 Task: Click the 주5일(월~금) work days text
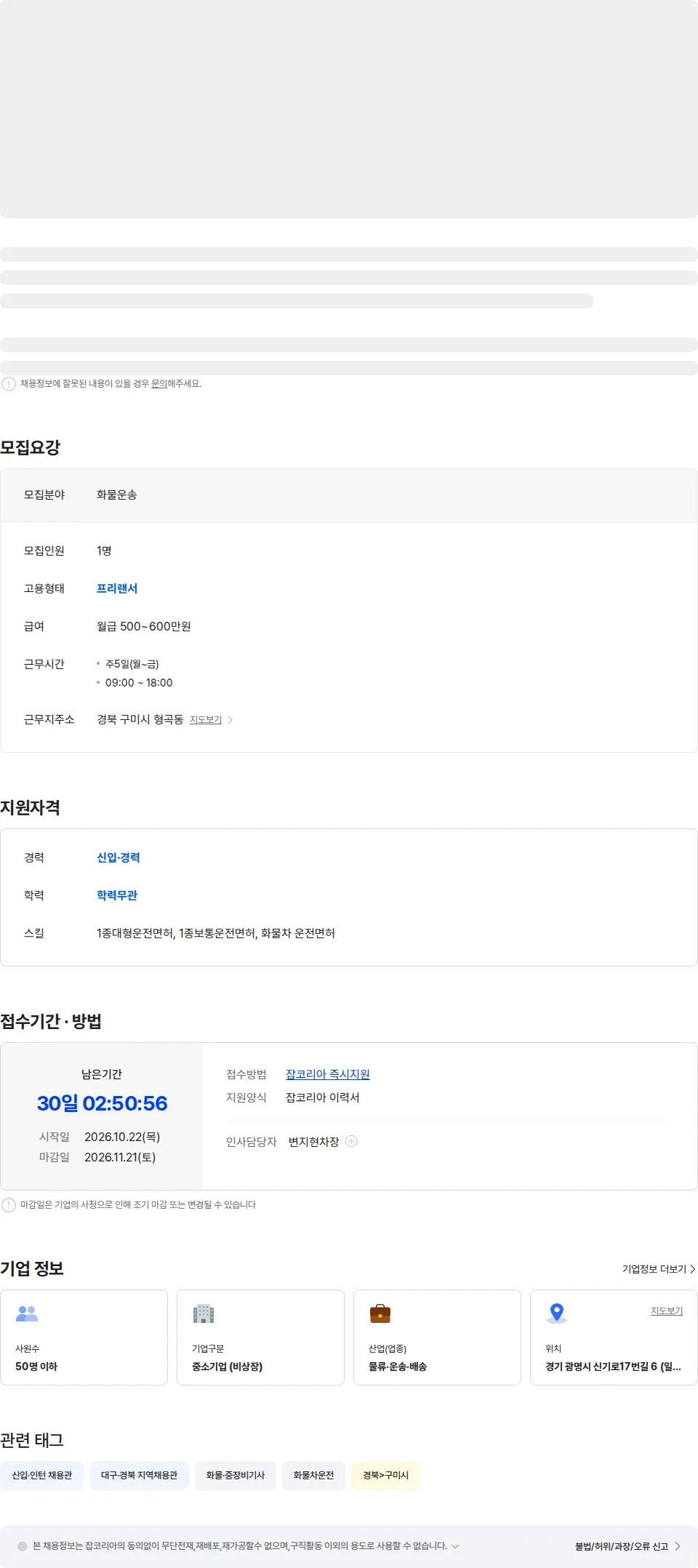coord(132,664)
